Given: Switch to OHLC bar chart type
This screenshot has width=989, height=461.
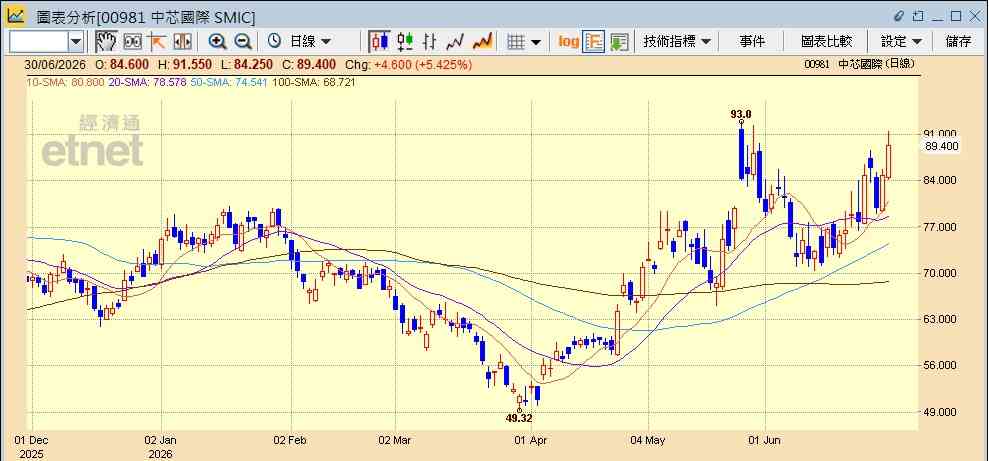Looking at the screenshot, I should point(430,42).
